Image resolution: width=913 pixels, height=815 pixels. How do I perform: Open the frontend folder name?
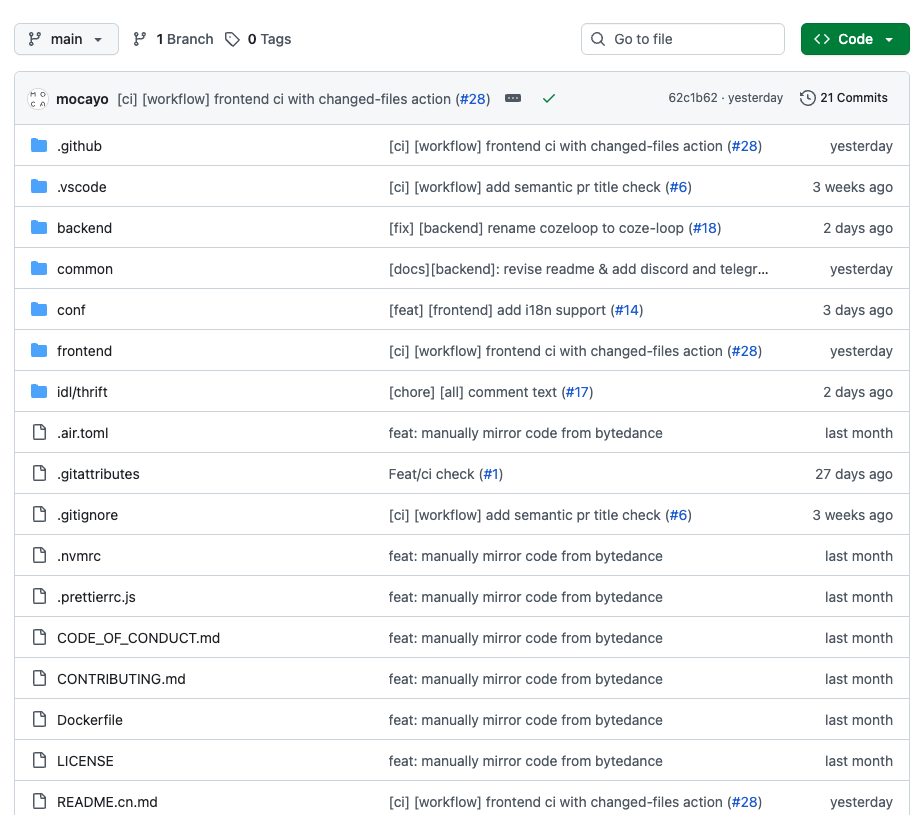(x=84, y=351)
